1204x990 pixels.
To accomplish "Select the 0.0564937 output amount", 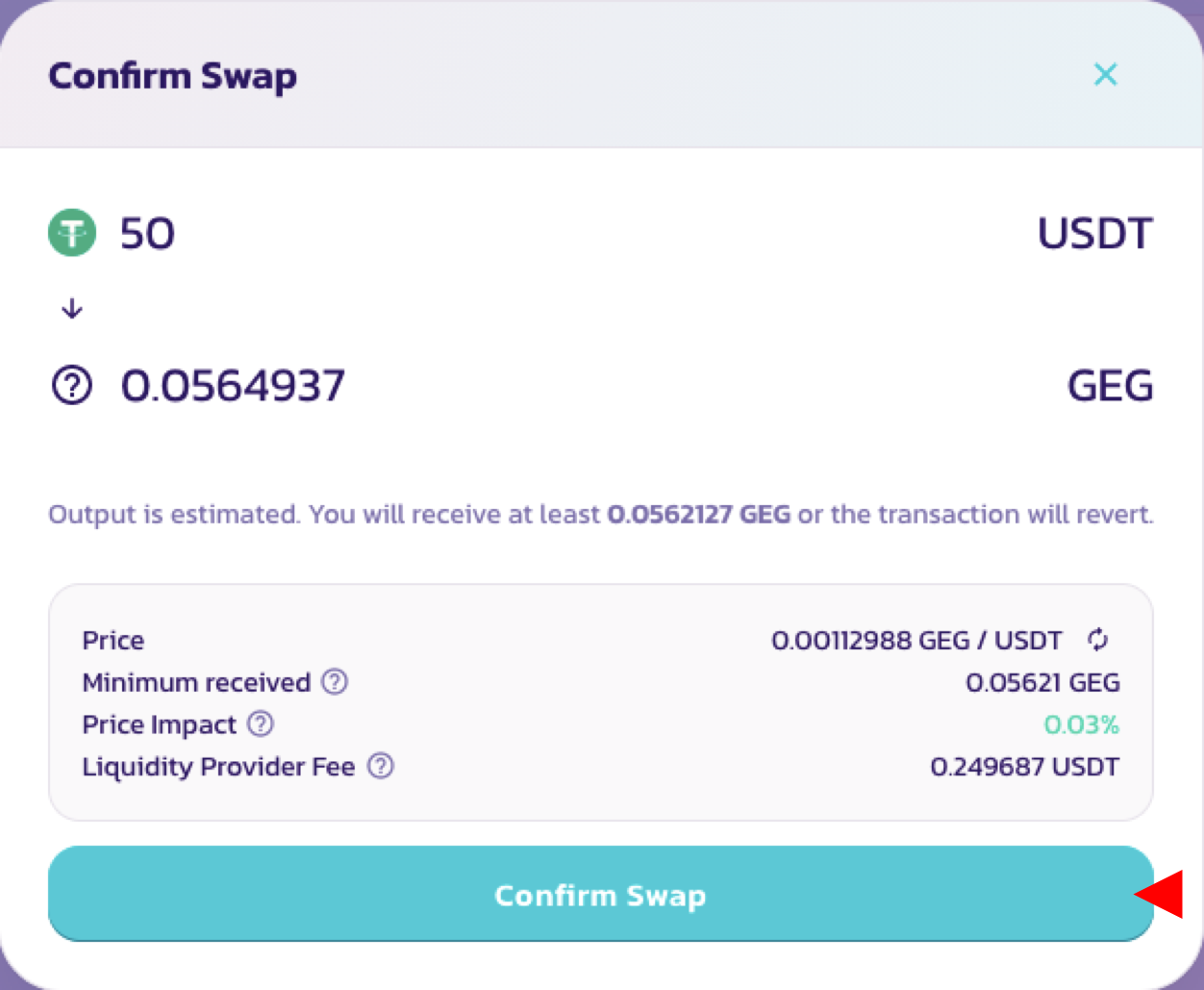I will [233, 386].
